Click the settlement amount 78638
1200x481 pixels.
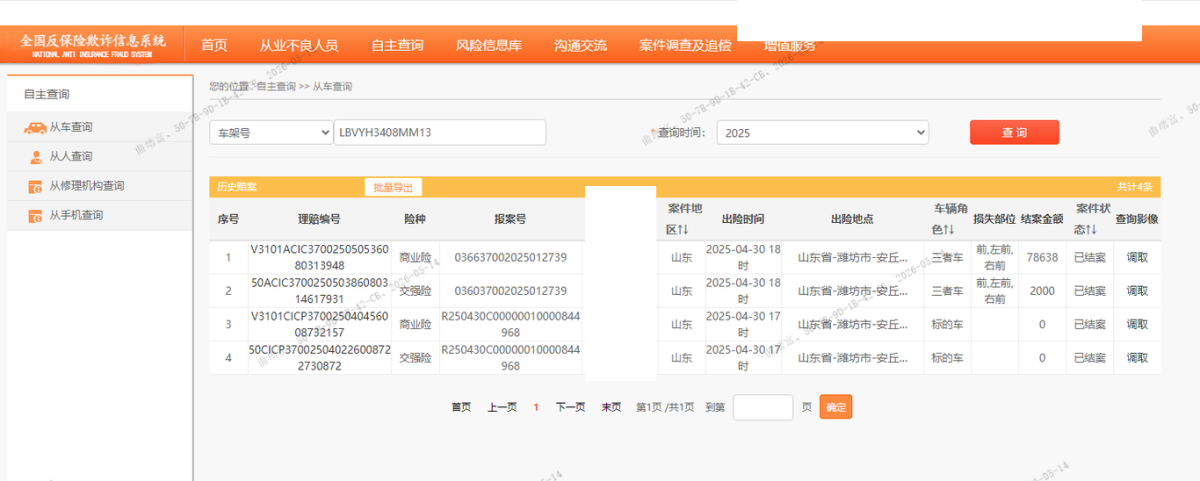pos(1042,258)
